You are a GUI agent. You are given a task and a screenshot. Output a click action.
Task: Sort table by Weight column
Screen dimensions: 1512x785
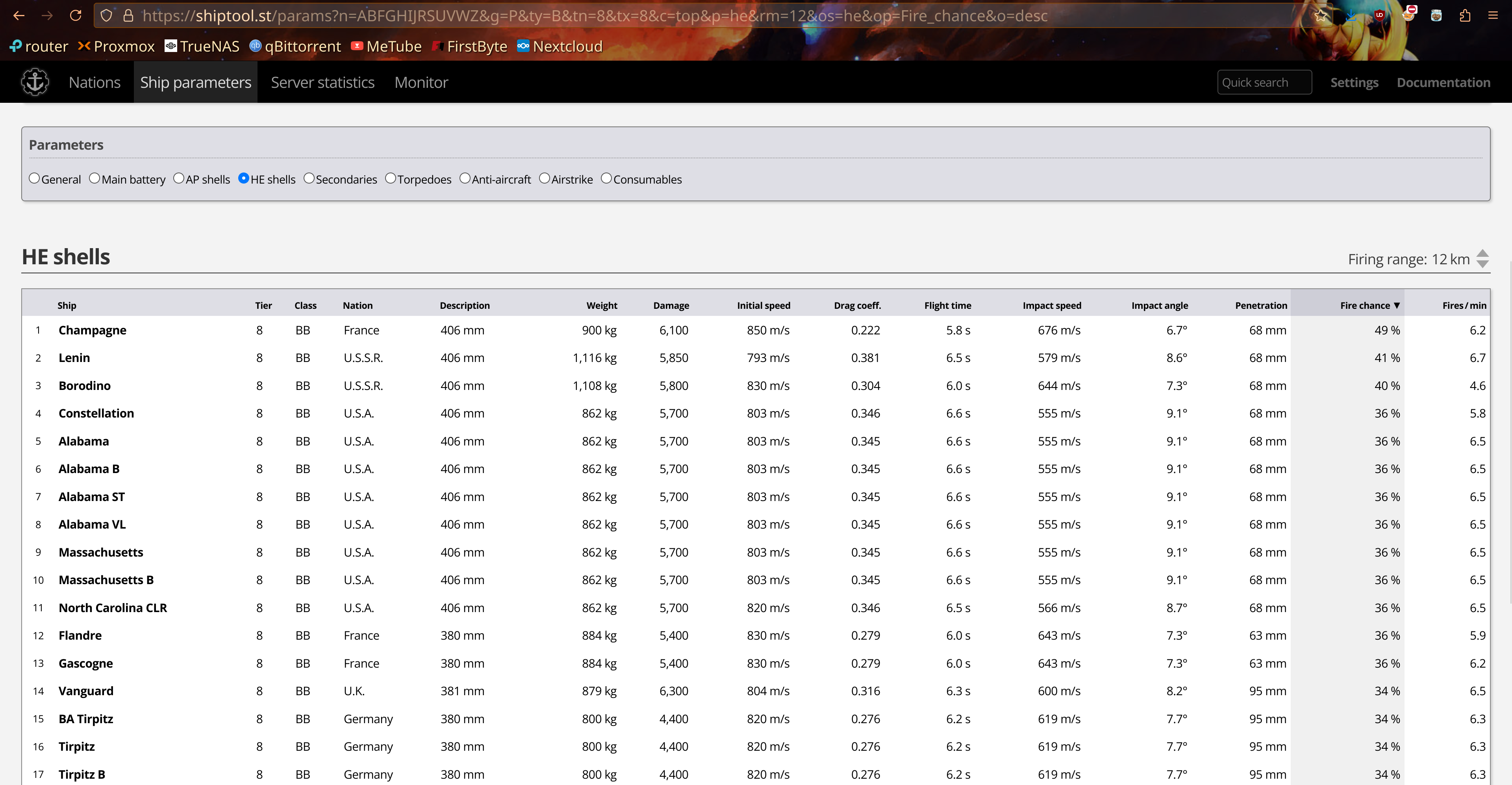[x=602, y=305]
